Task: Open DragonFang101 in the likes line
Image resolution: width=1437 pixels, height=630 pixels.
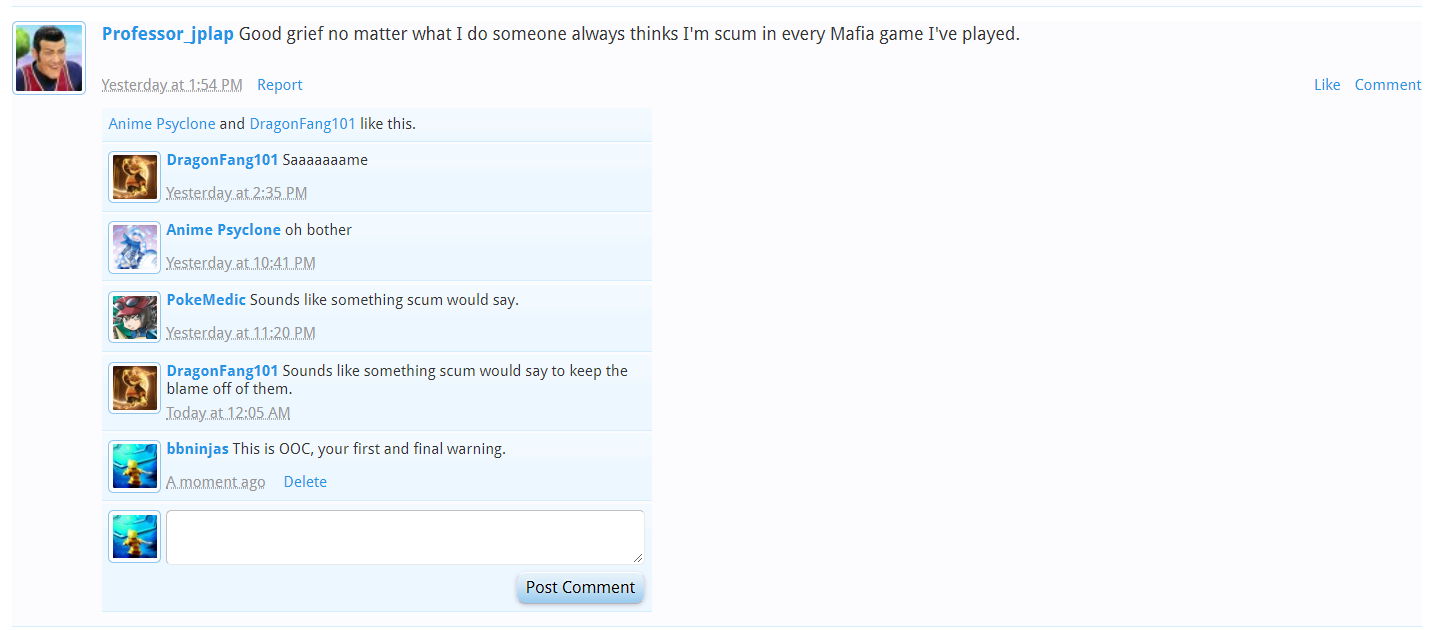Action: pos(303,124)
